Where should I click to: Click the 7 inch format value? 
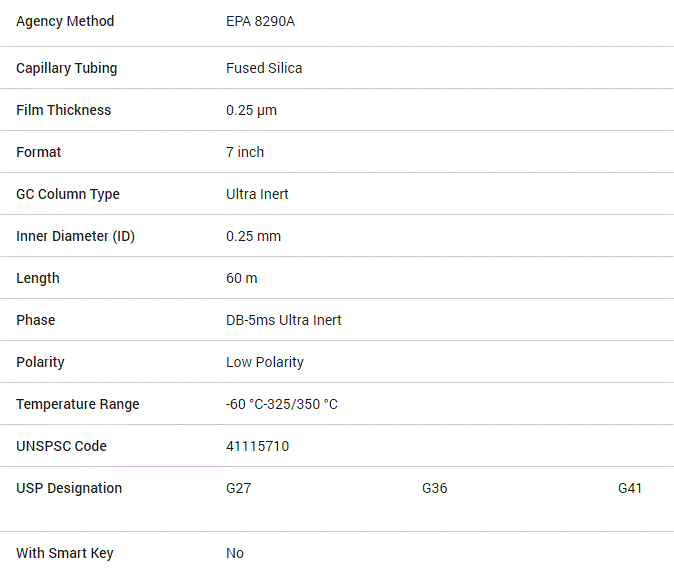245,152
